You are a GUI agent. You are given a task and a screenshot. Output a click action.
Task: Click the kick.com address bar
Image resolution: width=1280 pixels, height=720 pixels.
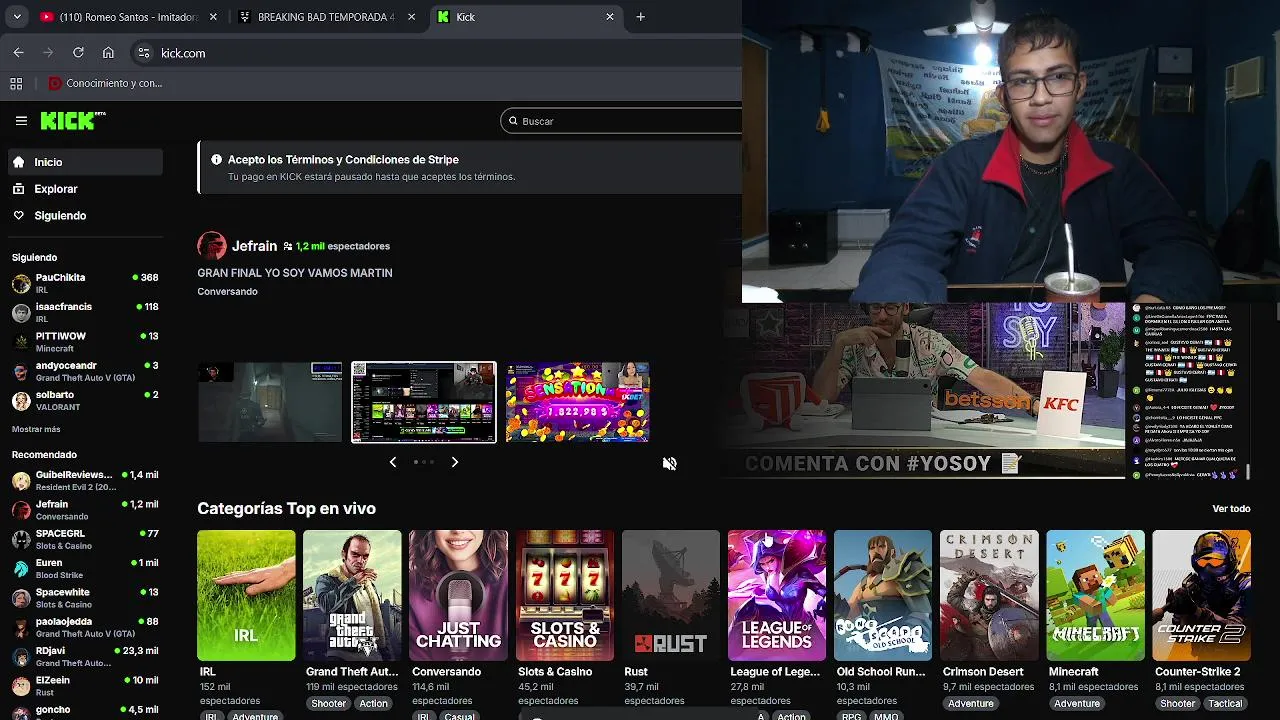pyautogui.click(x=435, y=53)
